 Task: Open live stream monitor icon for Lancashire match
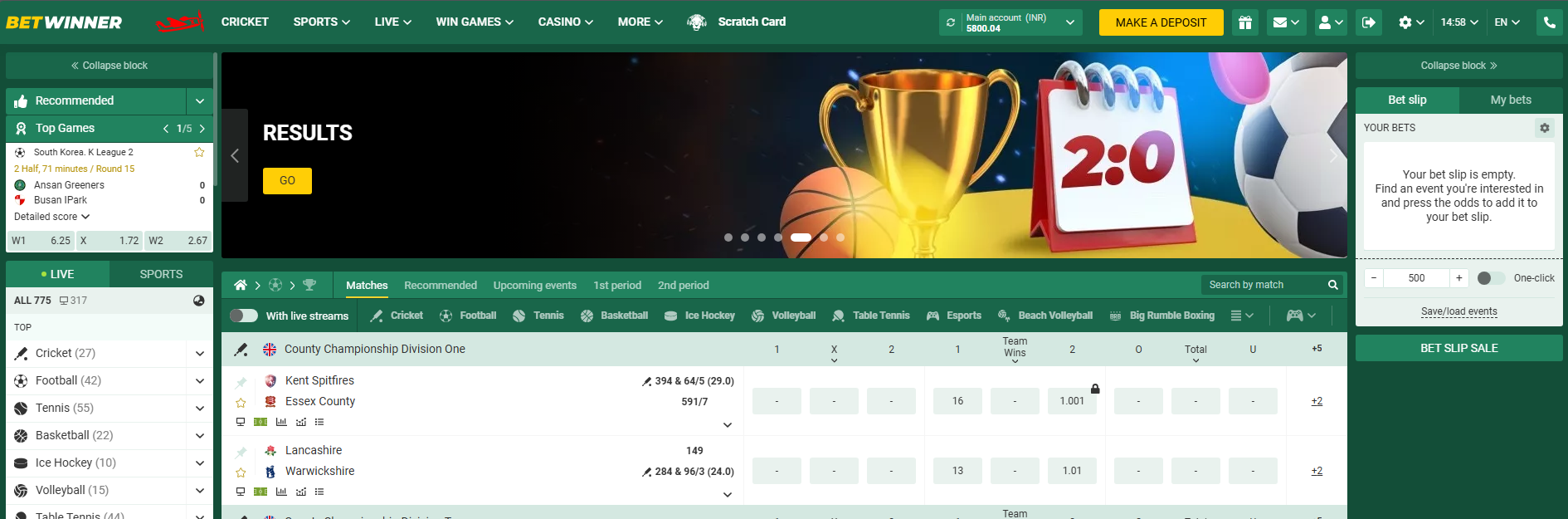pos(241,492)
